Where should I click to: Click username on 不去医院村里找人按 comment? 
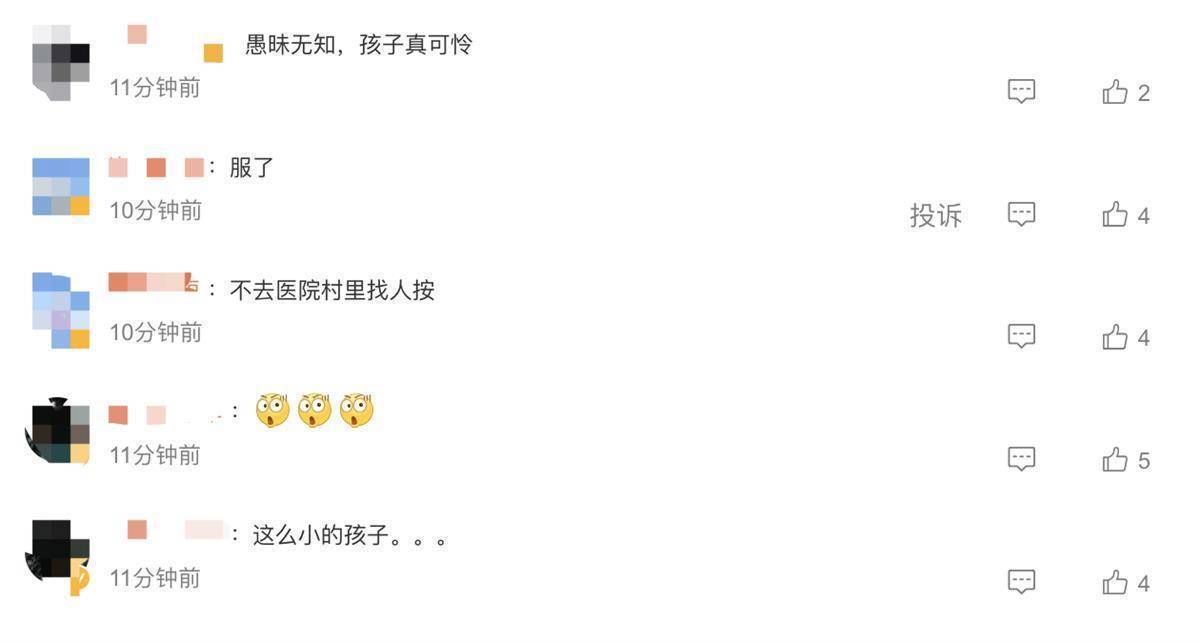point(154,283)
